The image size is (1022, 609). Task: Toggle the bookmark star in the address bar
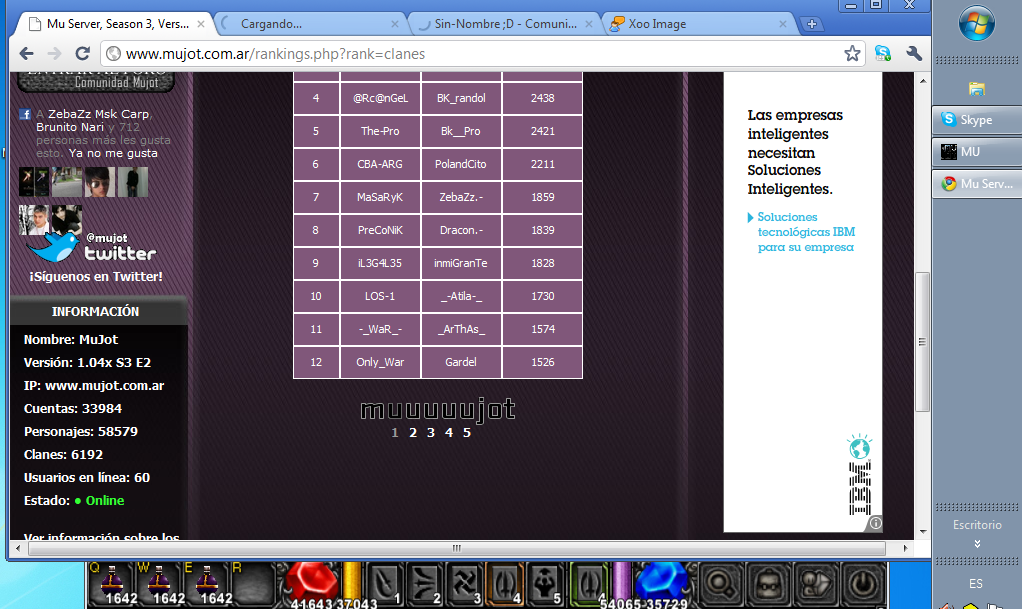[851, 54]
